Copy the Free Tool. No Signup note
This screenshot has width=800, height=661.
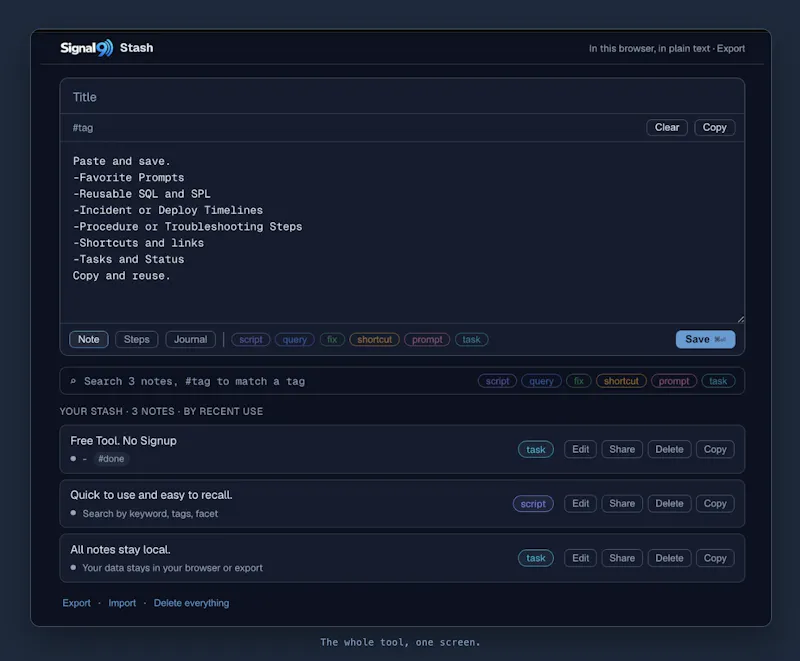[715, 449]
